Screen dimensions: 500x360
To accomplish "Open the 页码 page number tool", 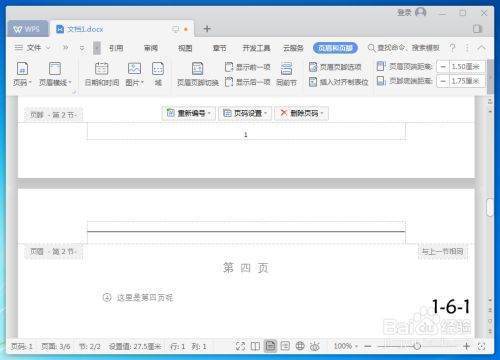I will (x=22, y=74).
